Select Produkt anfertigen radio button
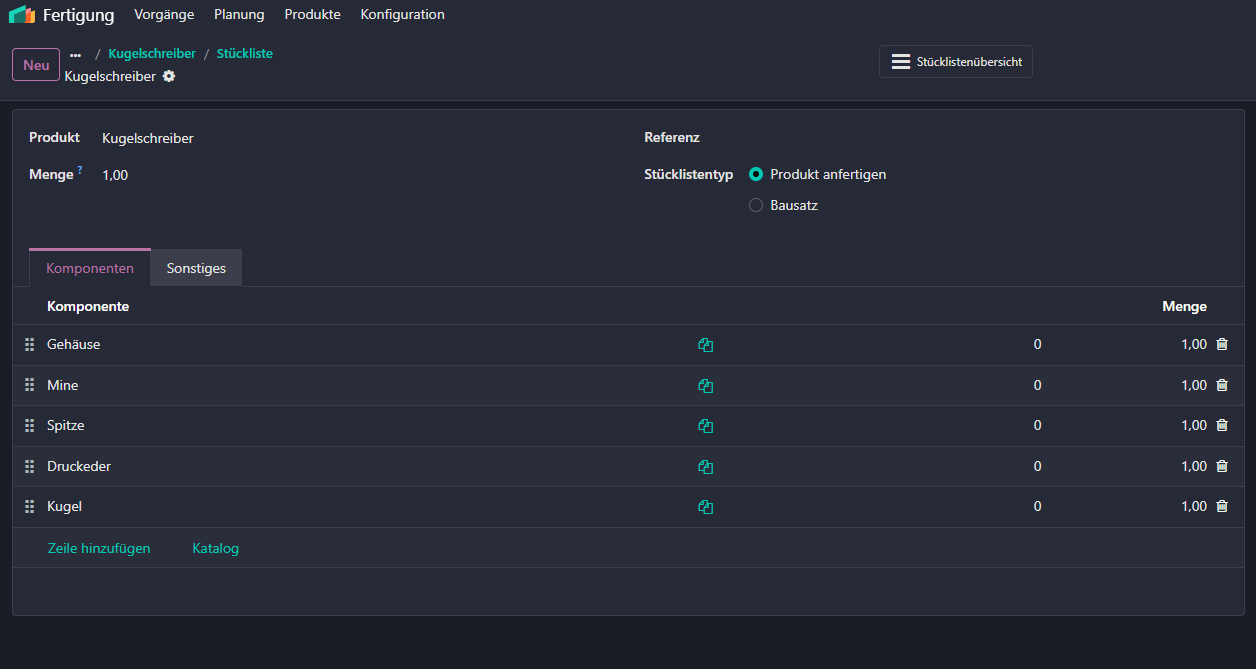Screen dimensions: 1256x669 [x=756, y=174]
